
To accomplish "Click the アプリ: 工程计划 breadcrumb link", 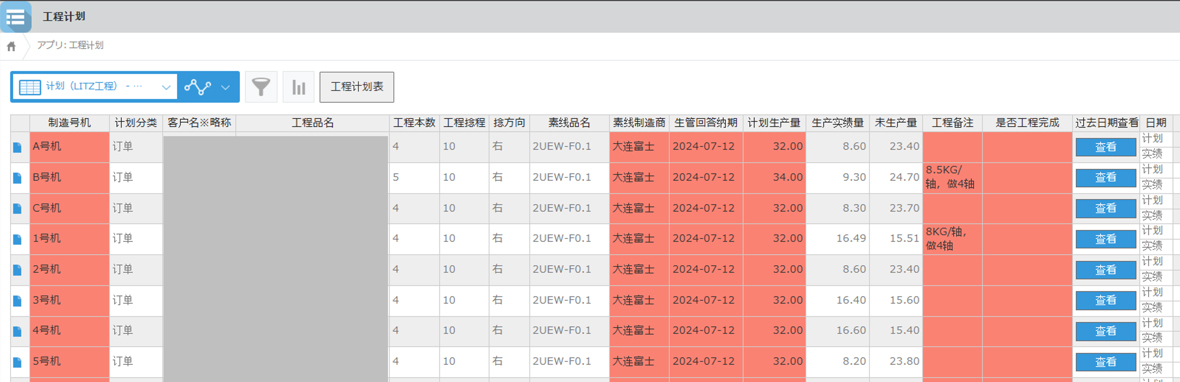I will [70, 46].
